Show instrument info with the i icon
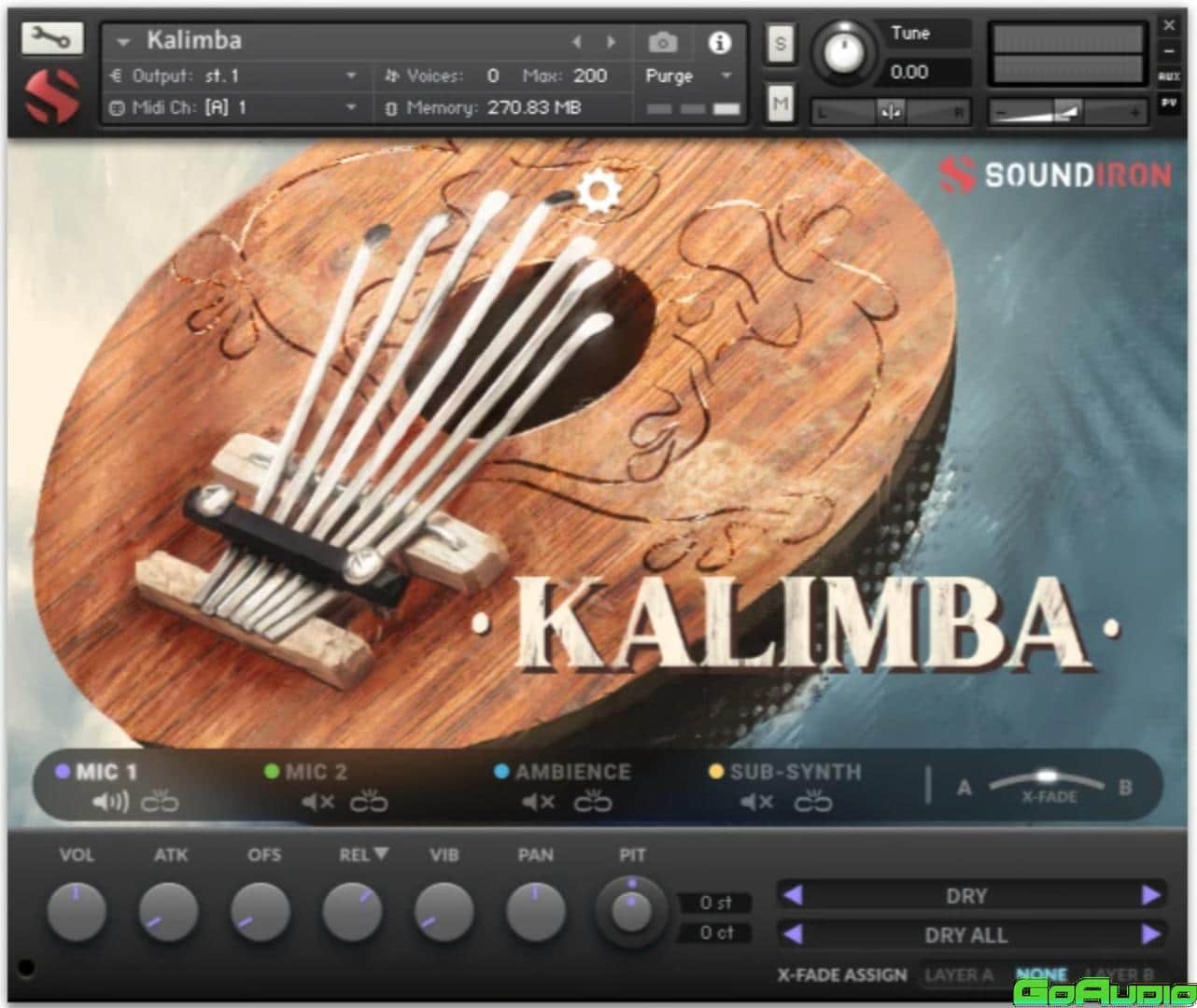The height and width of the screenshot is (1008, 1197). pos(719,42)
